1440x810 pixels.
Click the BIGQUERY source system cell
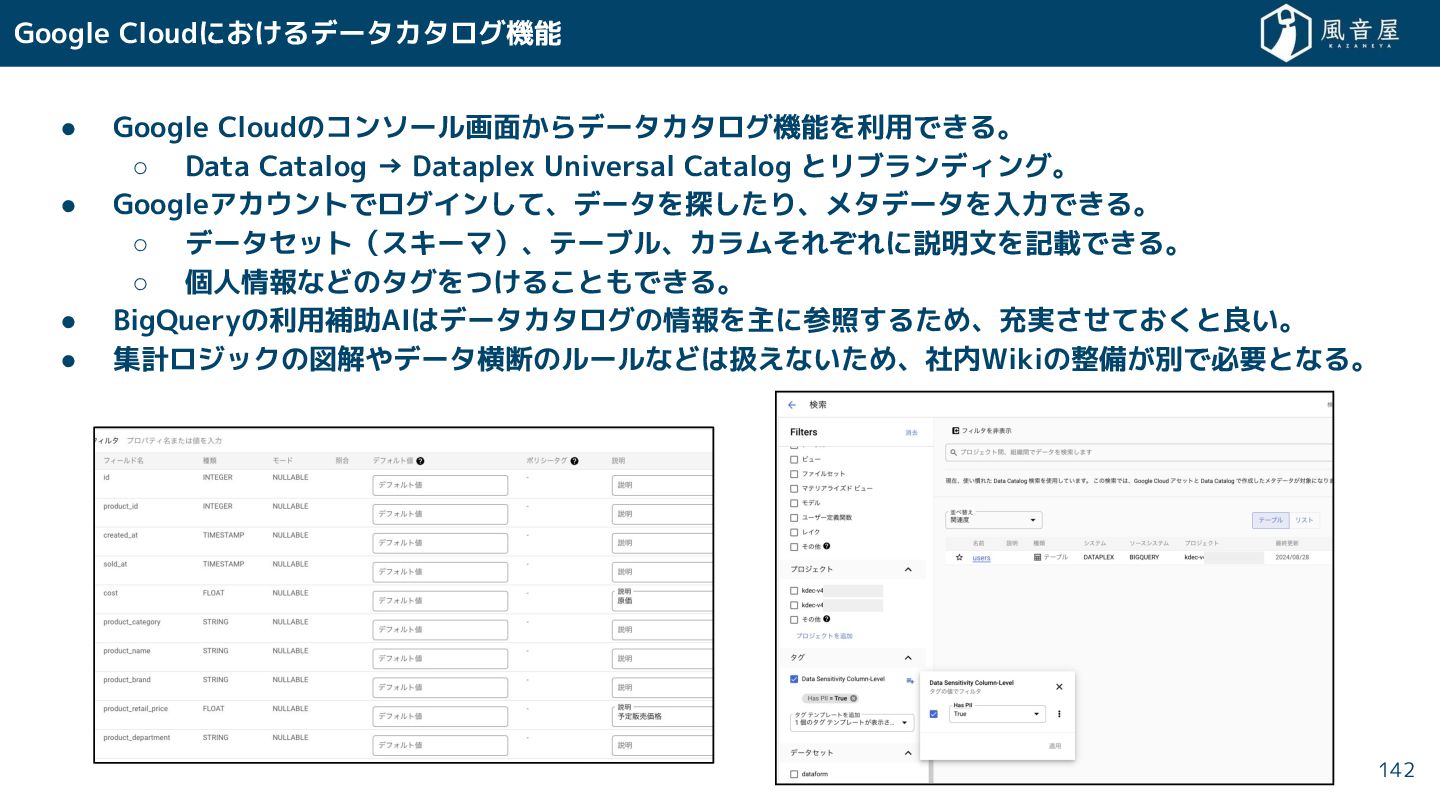(x=1144, y=557)
